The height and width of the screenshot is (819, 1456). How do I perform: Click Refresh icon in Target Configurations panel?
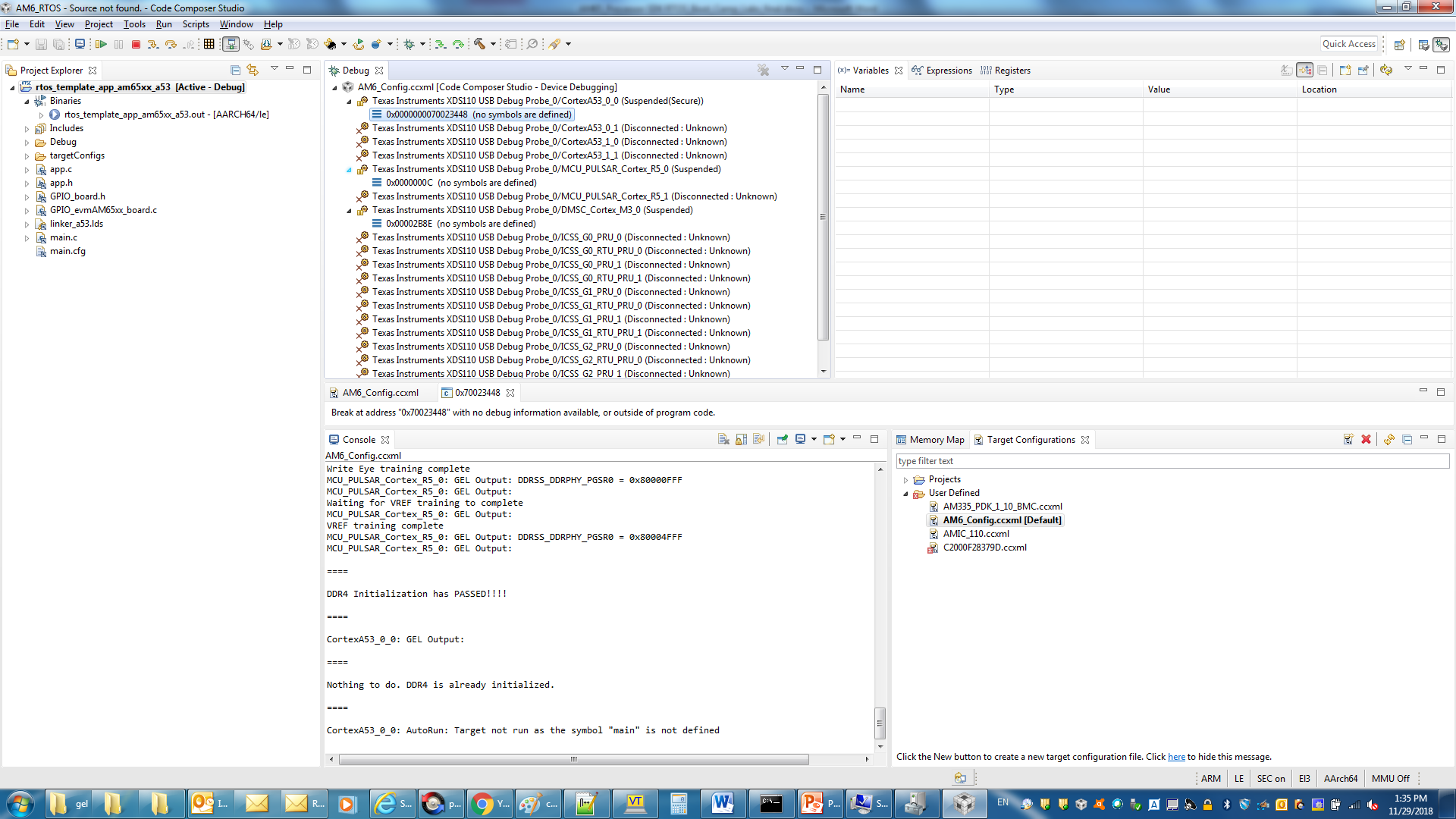point(1389,440)
